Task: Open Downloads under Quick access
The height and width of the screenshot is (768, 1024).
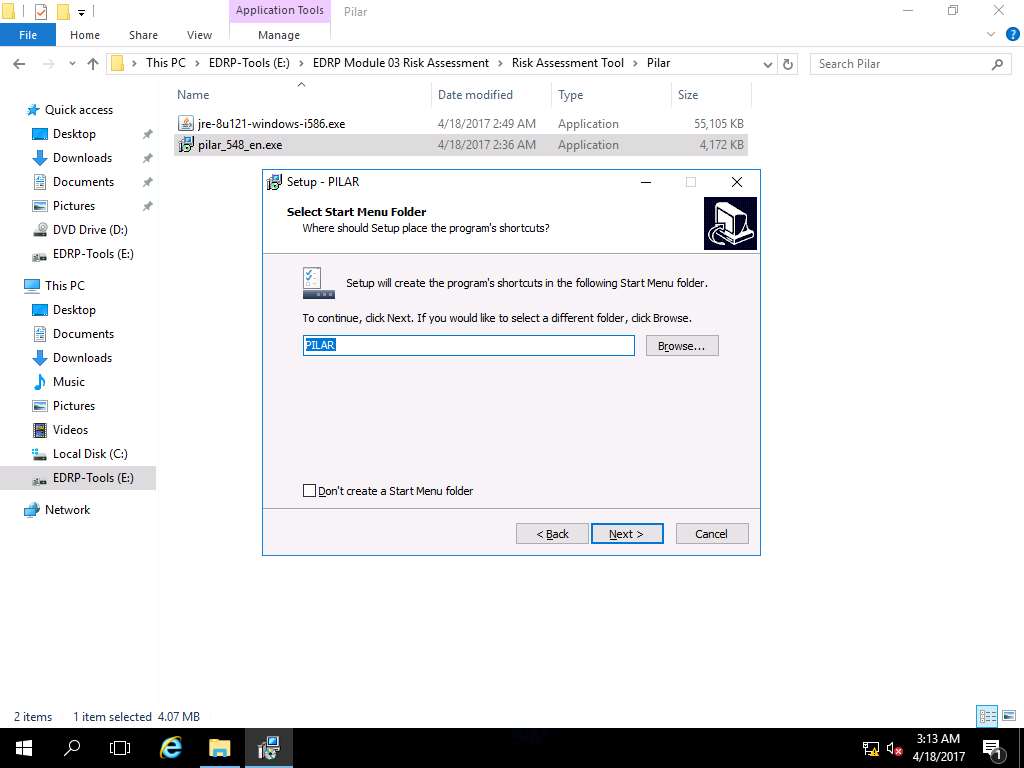Action: [82, 158]
